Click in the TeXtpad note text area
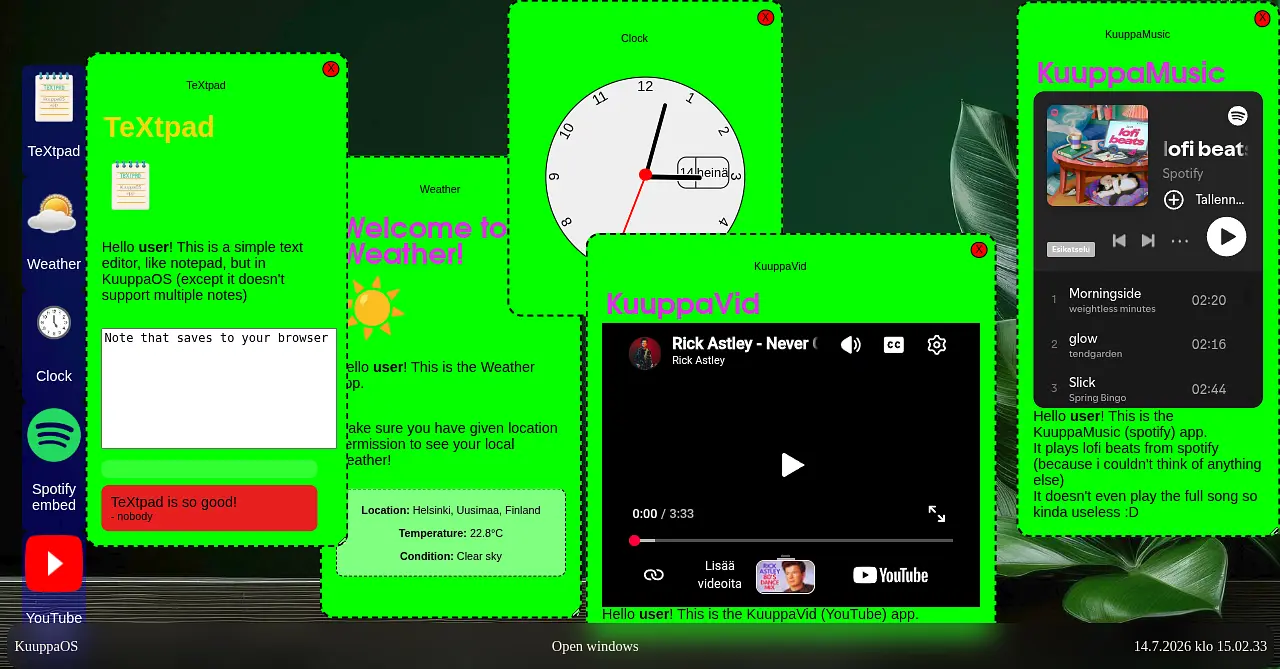 click(219, 388)
